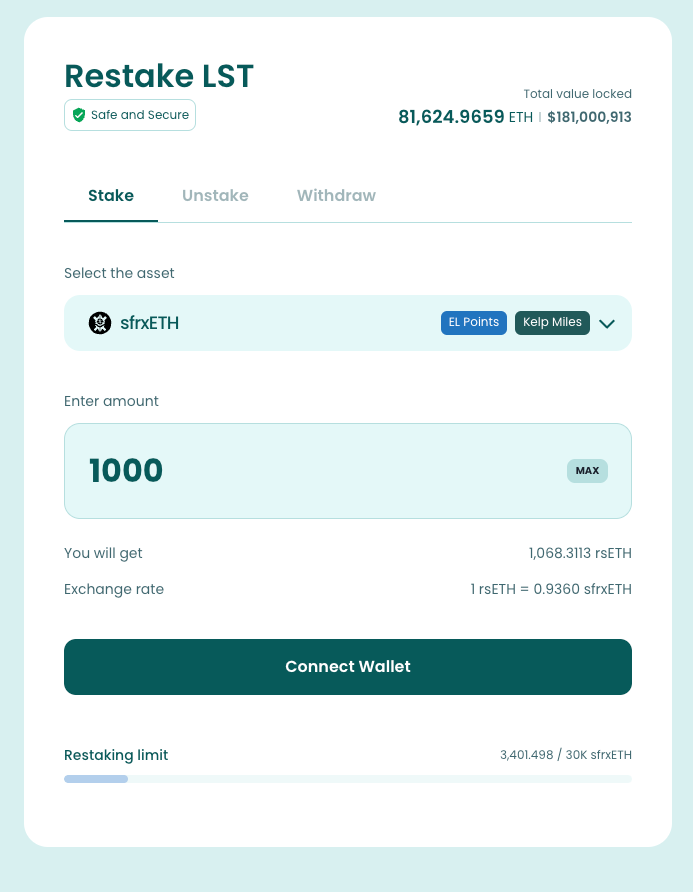Switch to the Unstake tab

[x=215, y=196]
